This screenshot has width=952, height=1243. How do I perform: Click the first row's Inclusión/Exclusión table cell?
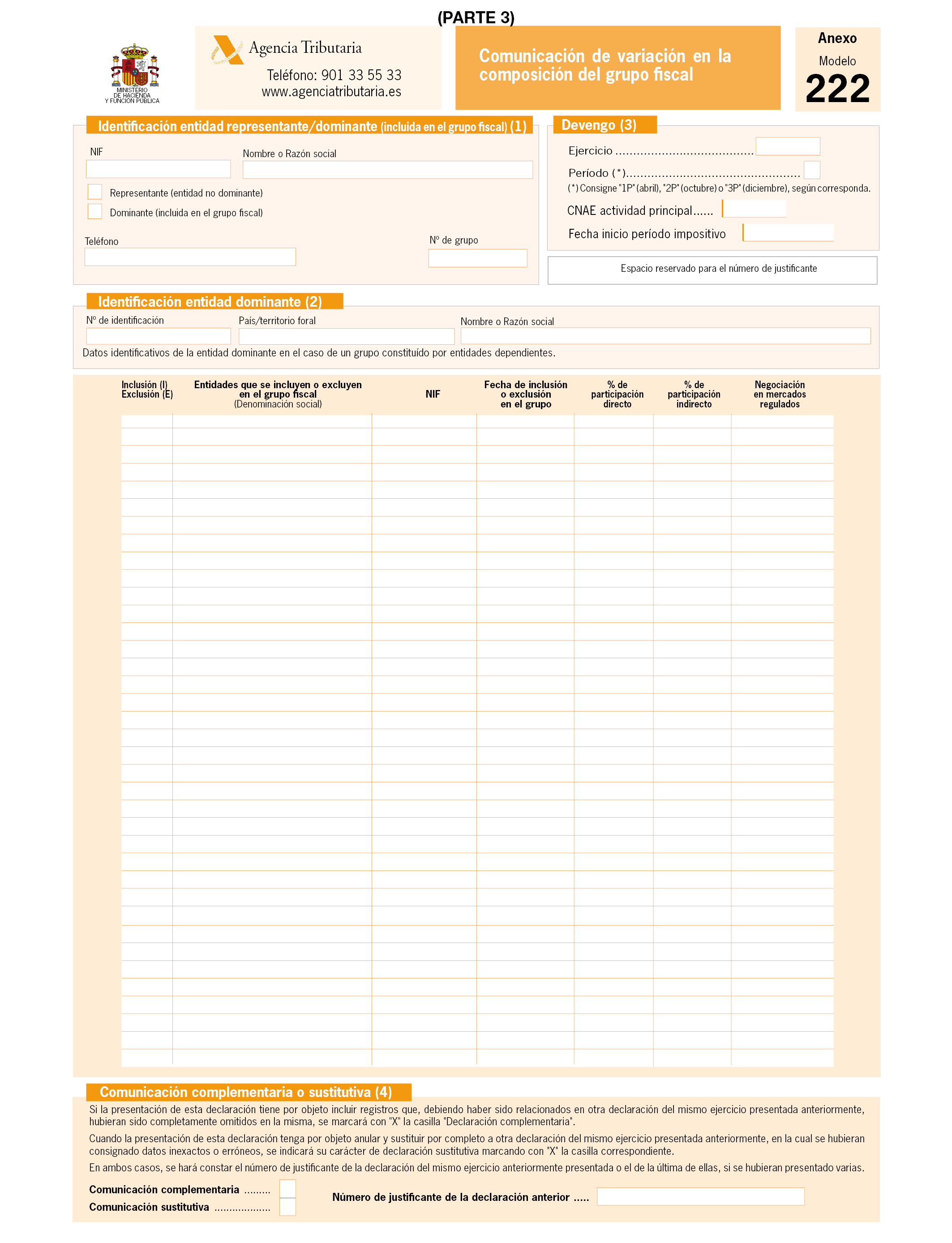[147, 421]
